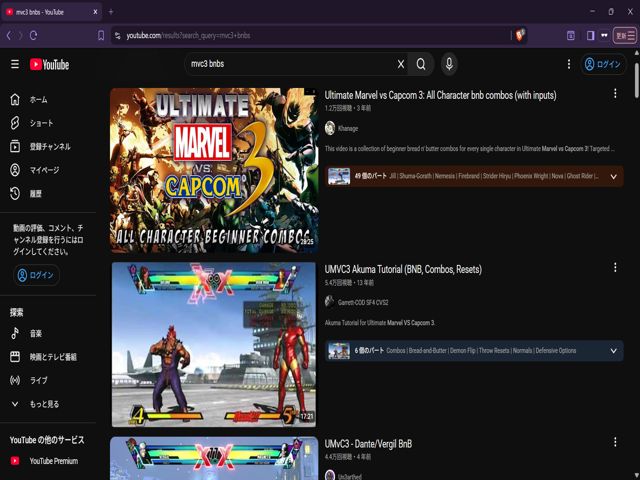Screen dimensions: 640x480
Task: Open YouTube Premium link
Action: click(48, 461)
